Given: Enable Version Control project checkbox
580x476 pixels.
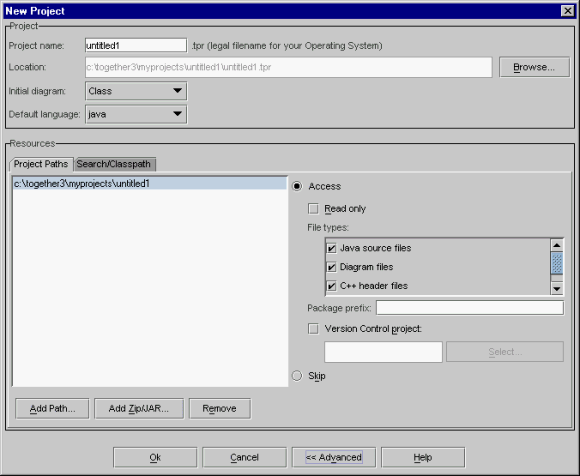Looking at the screenshot, I should (x=313, y=329).
